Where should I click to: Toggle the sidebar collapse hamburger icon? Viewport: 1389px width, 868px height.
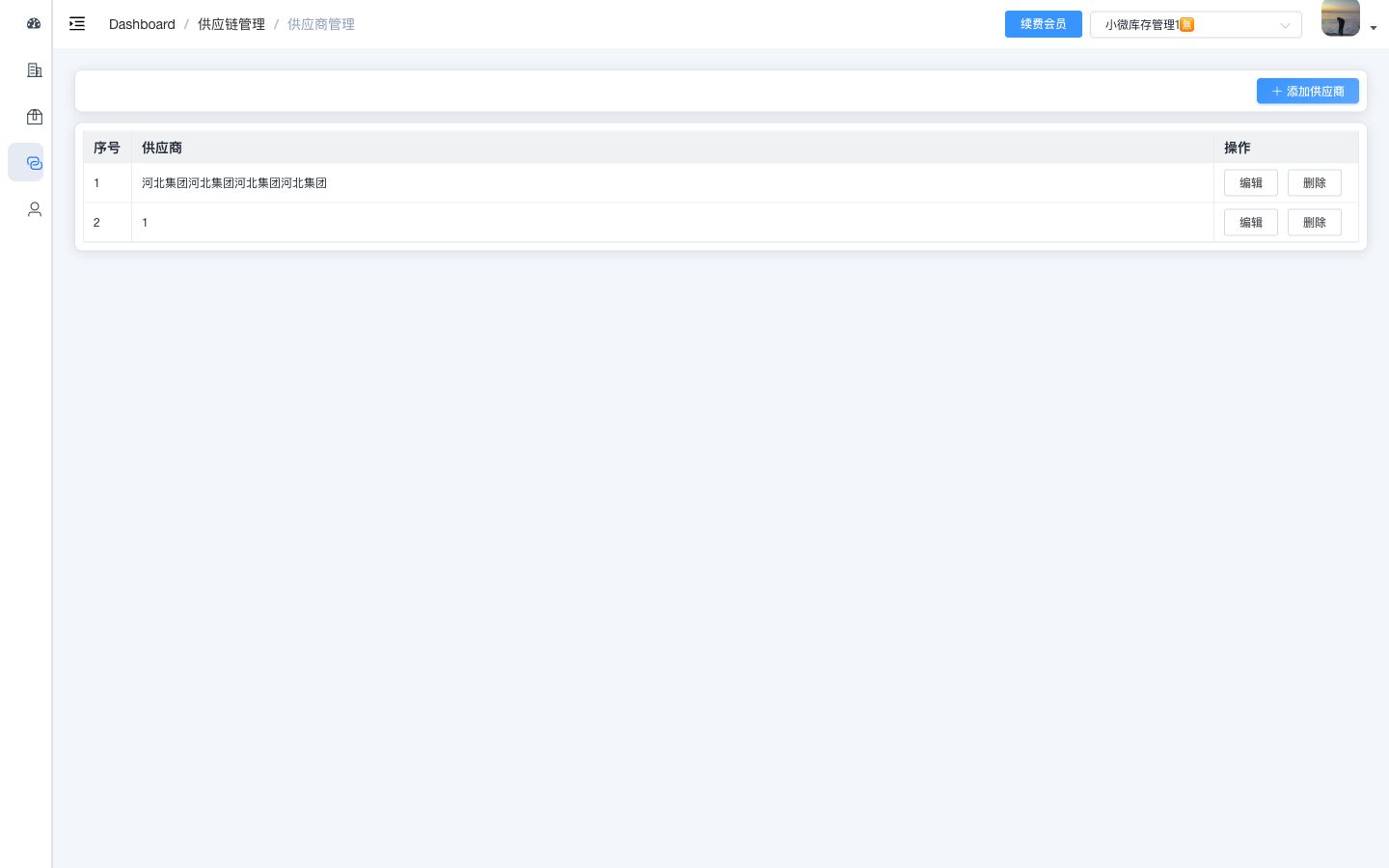tap(77, 24)
